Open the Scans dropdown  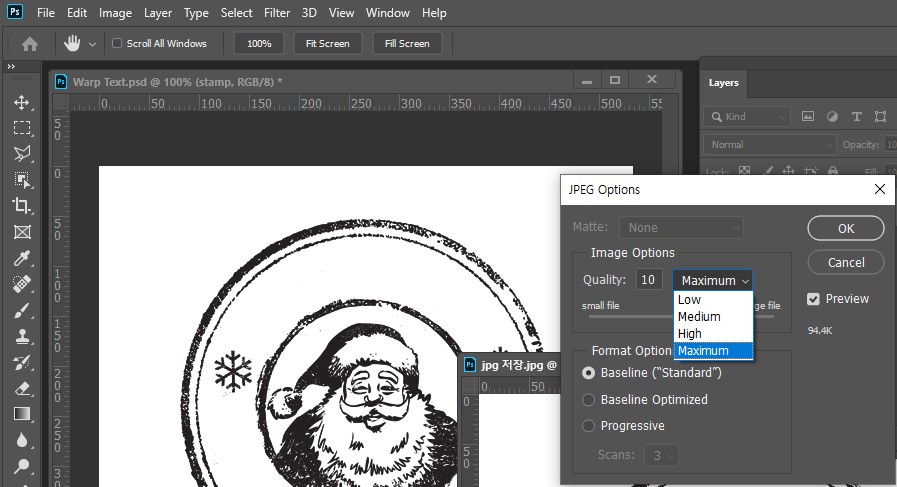coord(662,456)
